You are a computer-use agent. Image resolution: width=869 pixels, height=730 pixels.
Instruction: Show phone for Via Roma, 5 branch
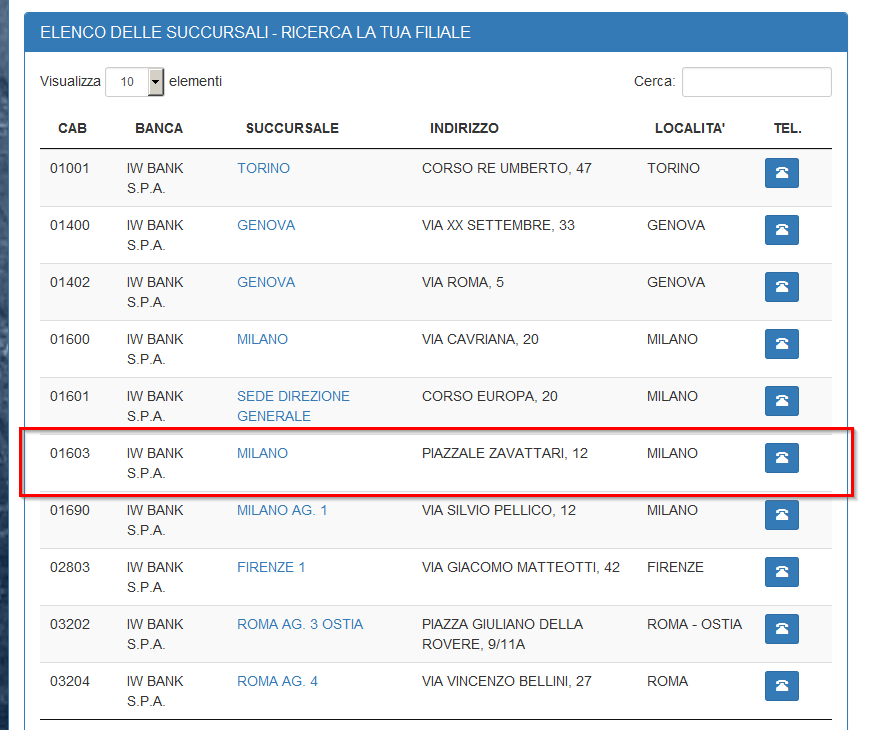pos(781,287)
